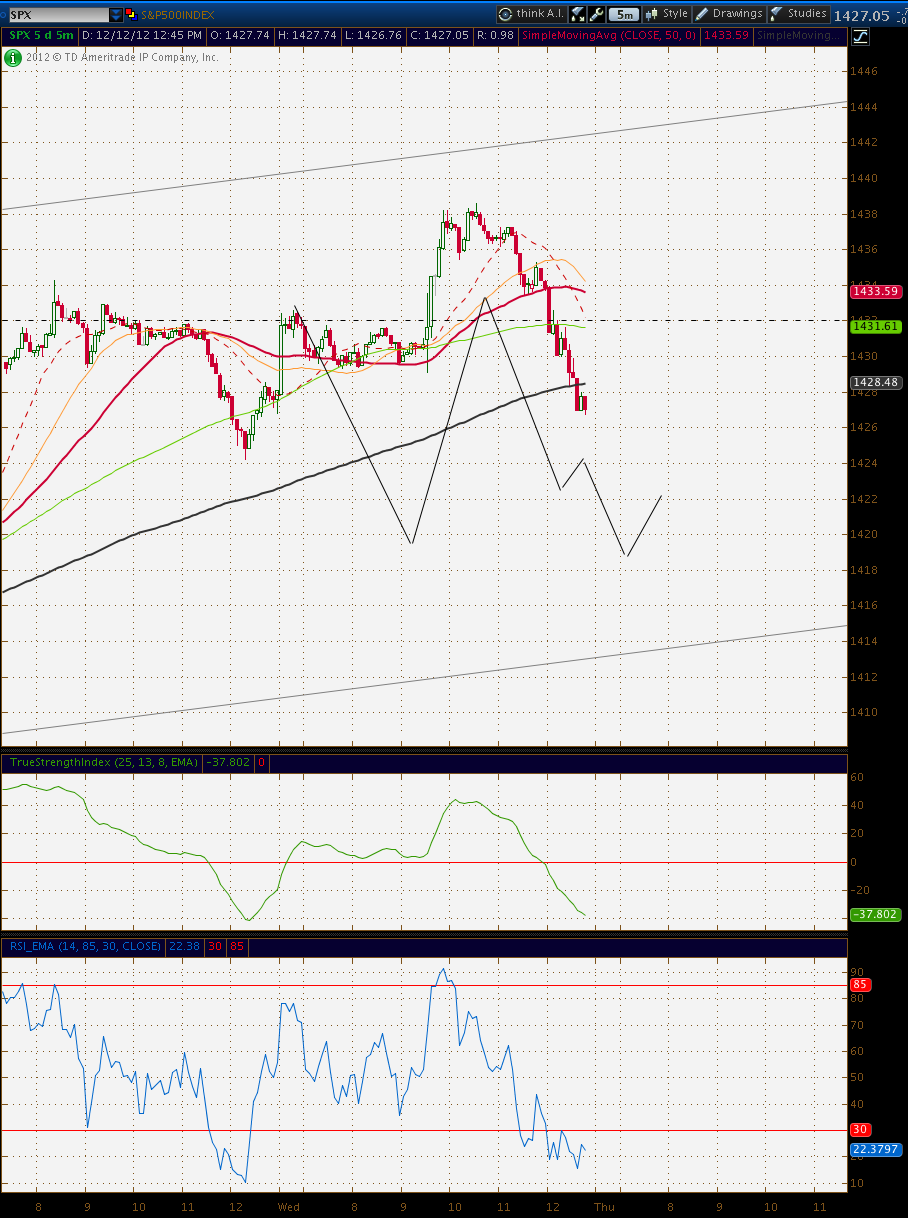Screen dimensions: 908x1218
Task: Change the 5m timeframe button
Action: tap(624, 14)
